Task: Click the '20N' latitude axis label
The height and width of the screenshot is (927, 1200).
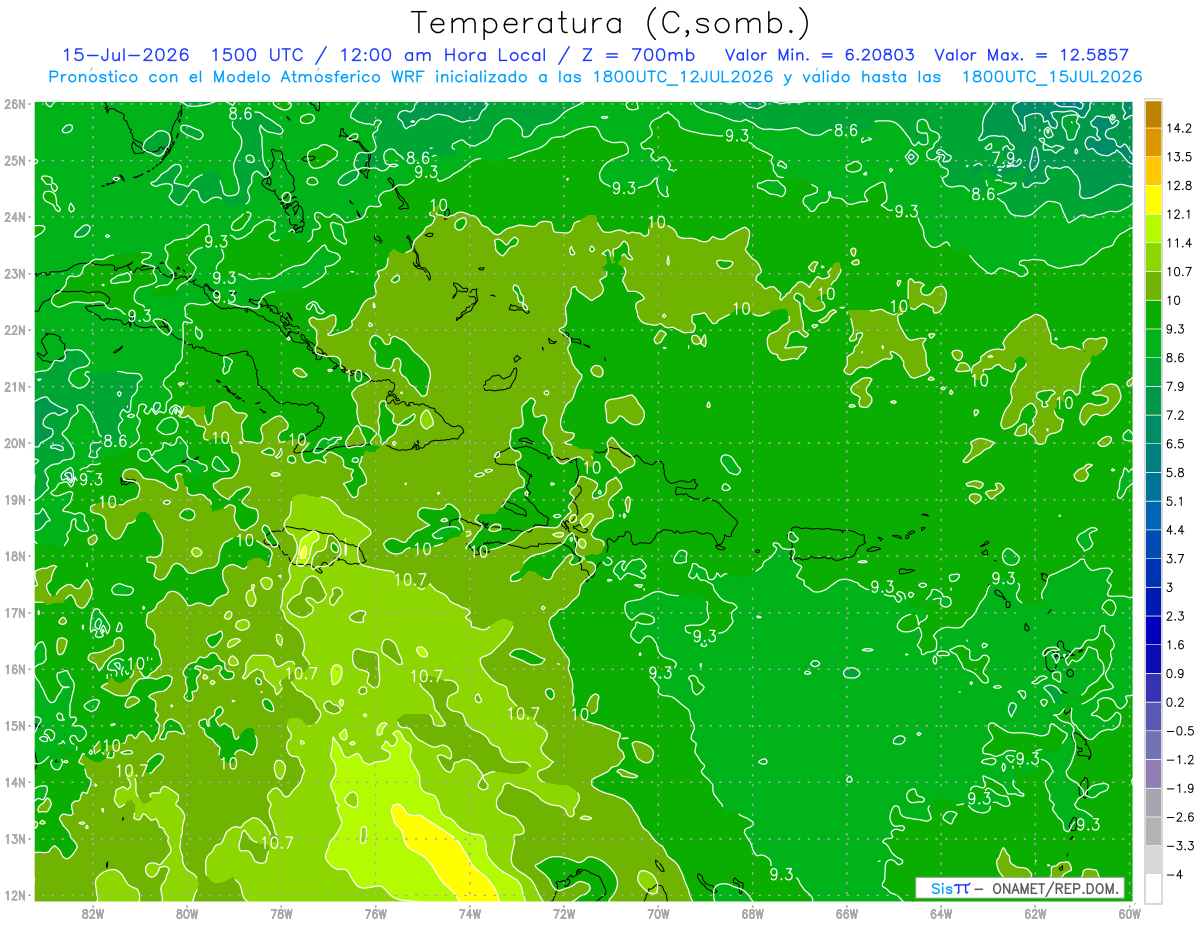Action: [x=14, y=443]
